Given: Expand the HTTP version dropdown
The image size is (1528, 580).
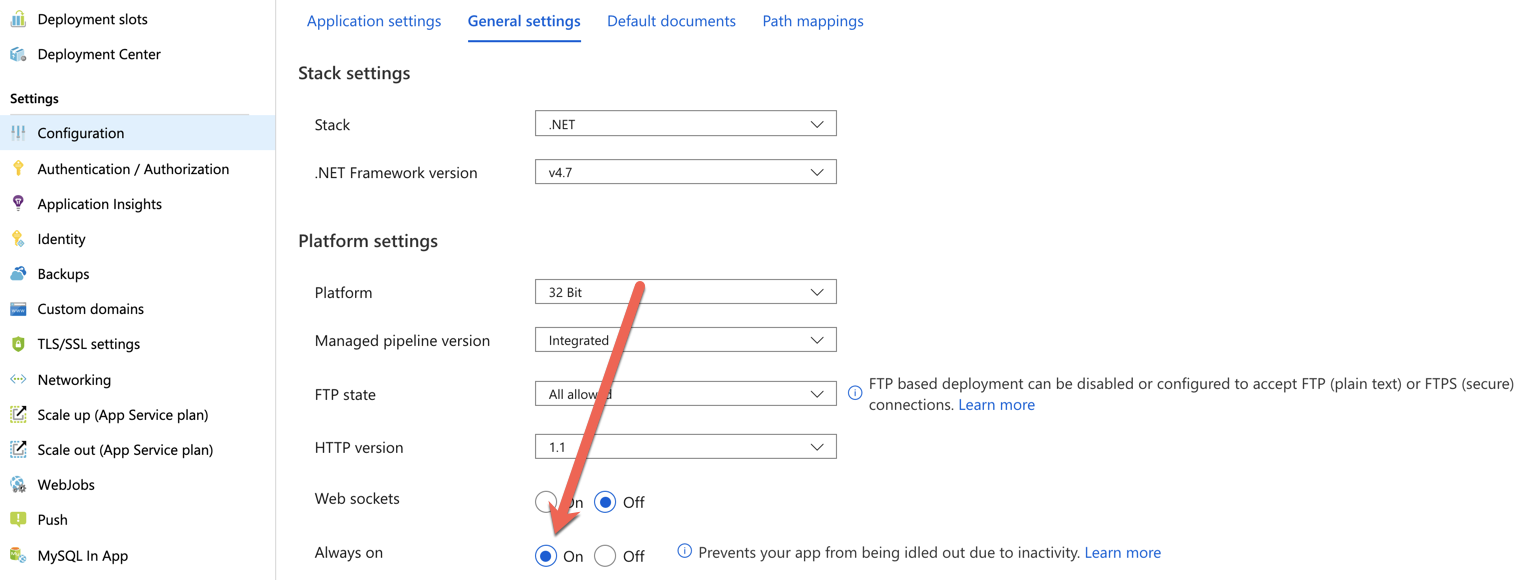Looking at the screenshot, I should tap(686, 447).
